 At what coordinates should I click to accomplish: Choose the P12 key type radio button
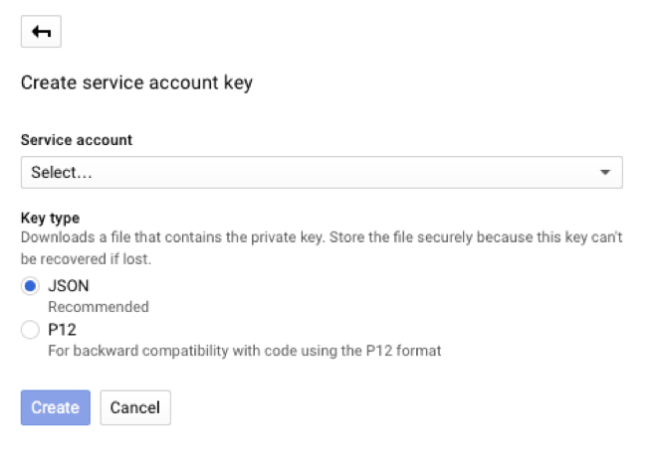[30, 331]
